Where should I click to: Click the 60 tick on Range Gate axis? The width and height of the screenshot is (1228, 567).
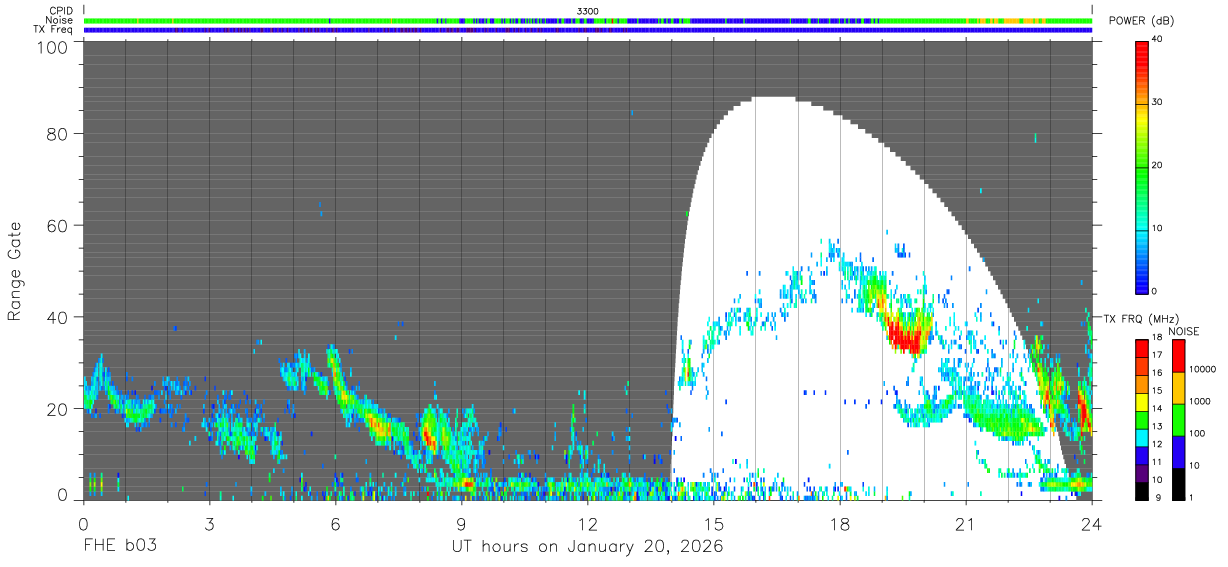(x=56, y=225)
